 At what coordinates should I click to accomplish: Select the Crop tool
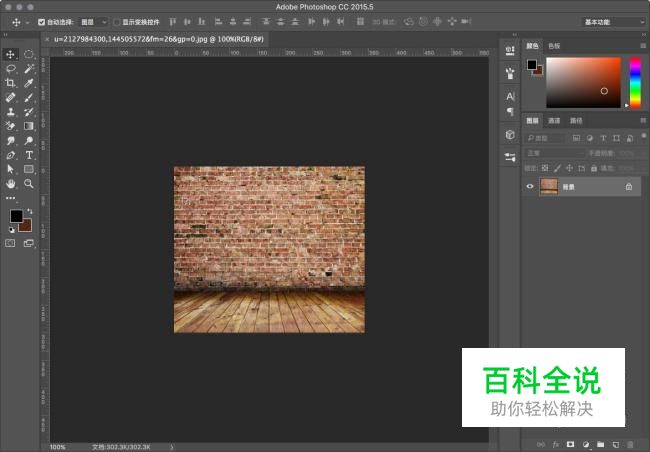point(11,83)
